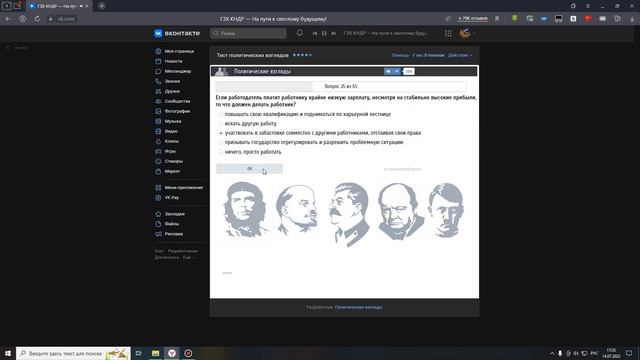Screen dimensions: 640x360
Task: Select 'искать другую работу' answer
Action: pos(220,124)
